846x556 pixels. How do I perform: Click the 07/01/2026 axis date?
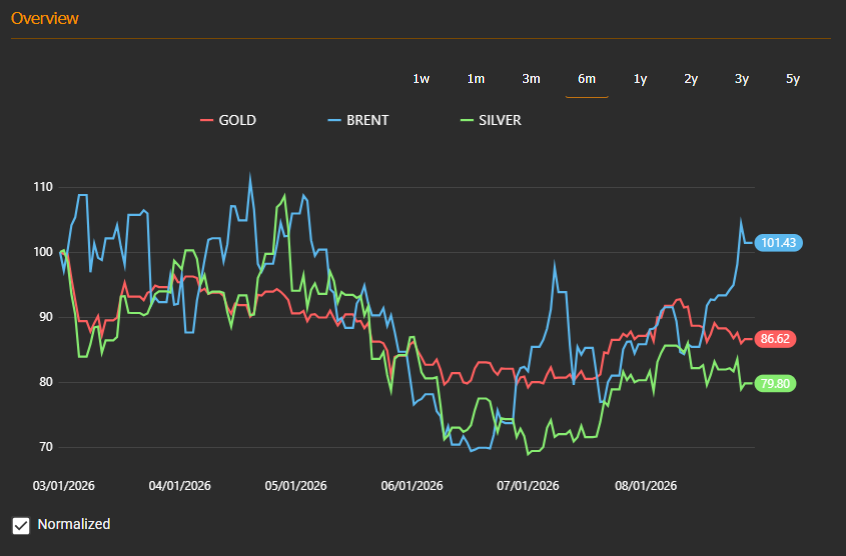528,486
